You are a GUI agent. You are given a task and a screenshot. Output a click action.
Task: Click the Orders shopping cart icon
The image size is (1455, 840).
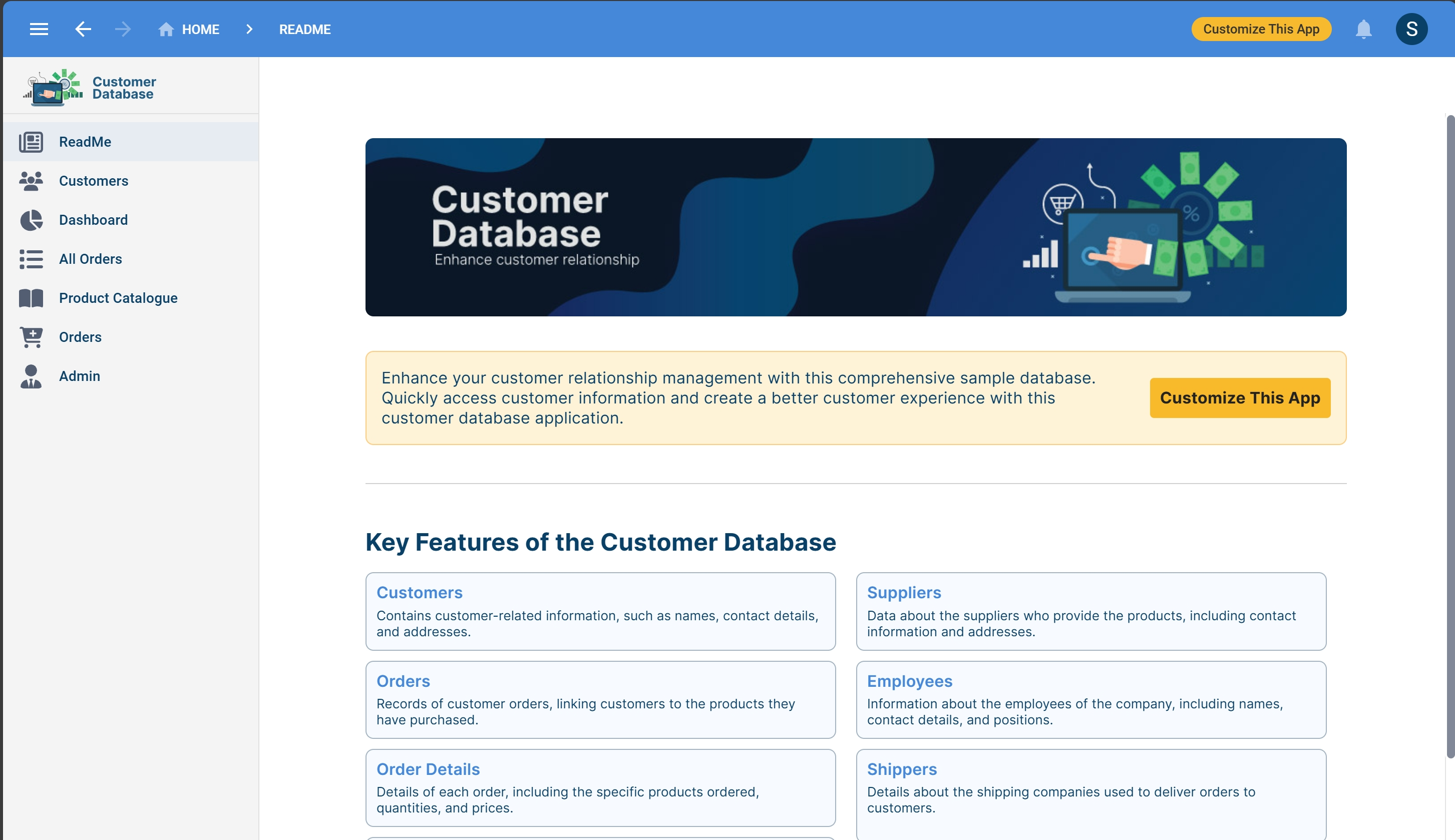pos(31,337)
